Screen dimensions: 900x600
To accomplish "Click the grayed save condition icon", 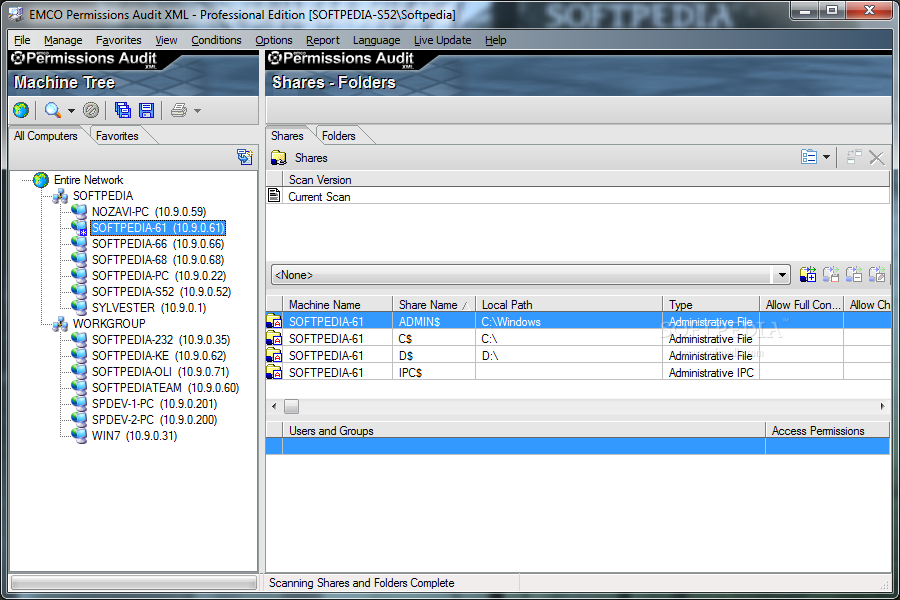I will point(831,274).
